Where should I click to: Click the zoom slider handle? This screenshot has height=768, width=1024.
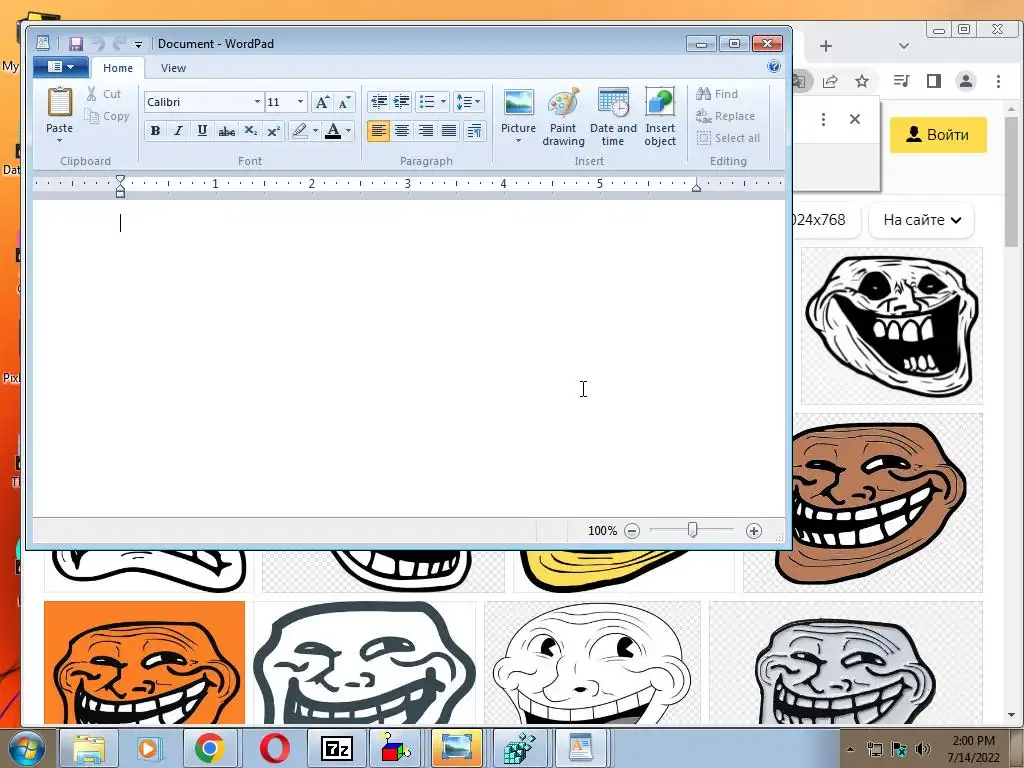692,530
